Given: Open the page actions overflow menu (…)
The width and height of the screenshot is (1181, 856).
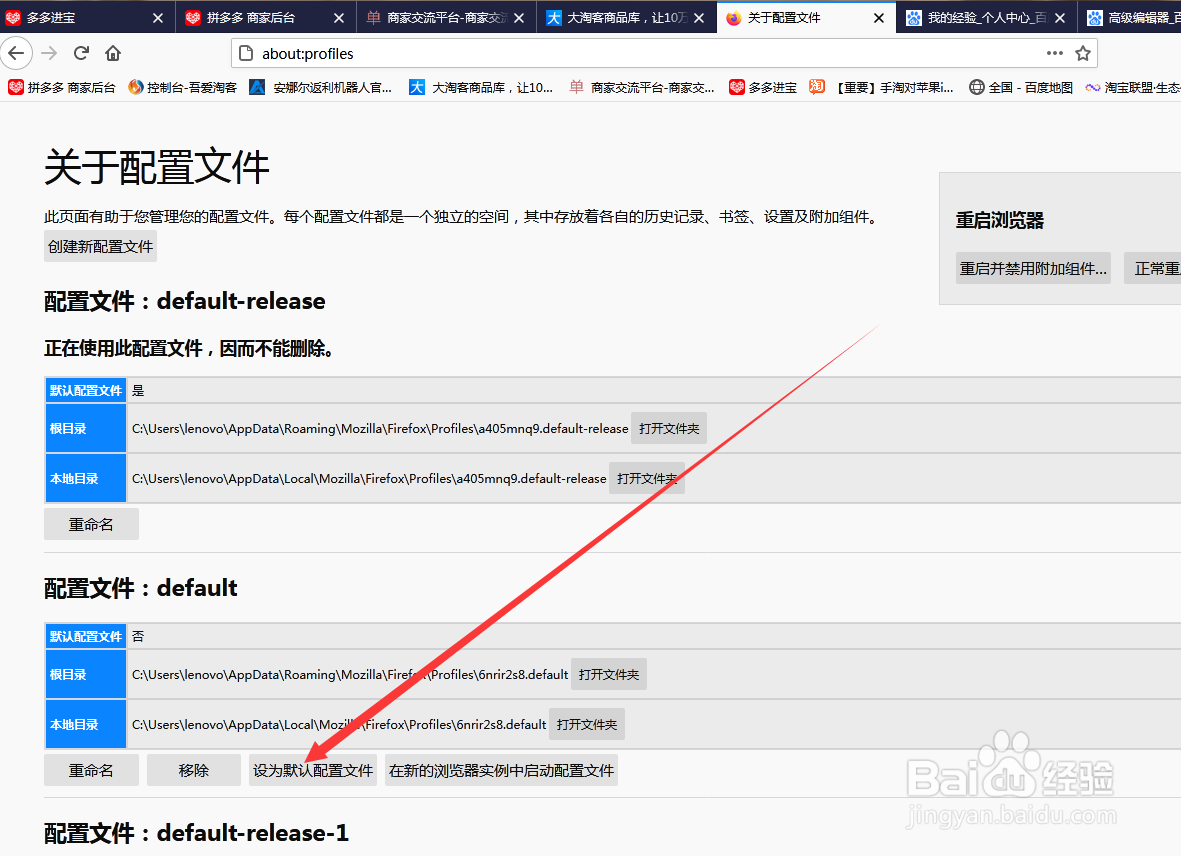Looking at the screenshot, I should pyautogui.click(x=1054, y=53).
